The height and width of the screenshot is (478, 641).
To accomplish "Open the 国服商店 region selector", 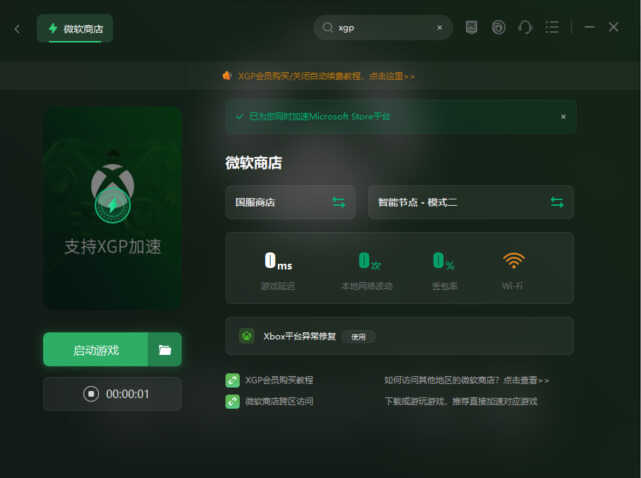I will (x=290, y=202).
